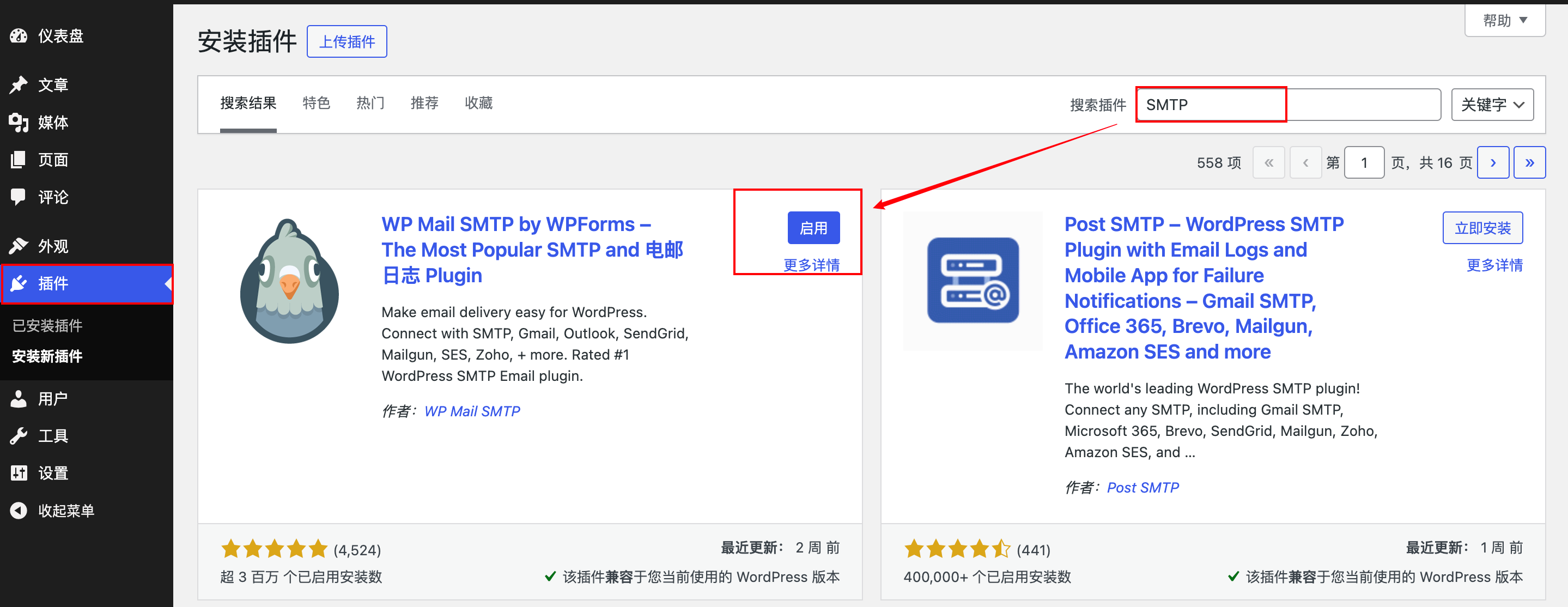Click the 文章 pushpin icon
The image size is (1568, 607).
tap(19, 84)
